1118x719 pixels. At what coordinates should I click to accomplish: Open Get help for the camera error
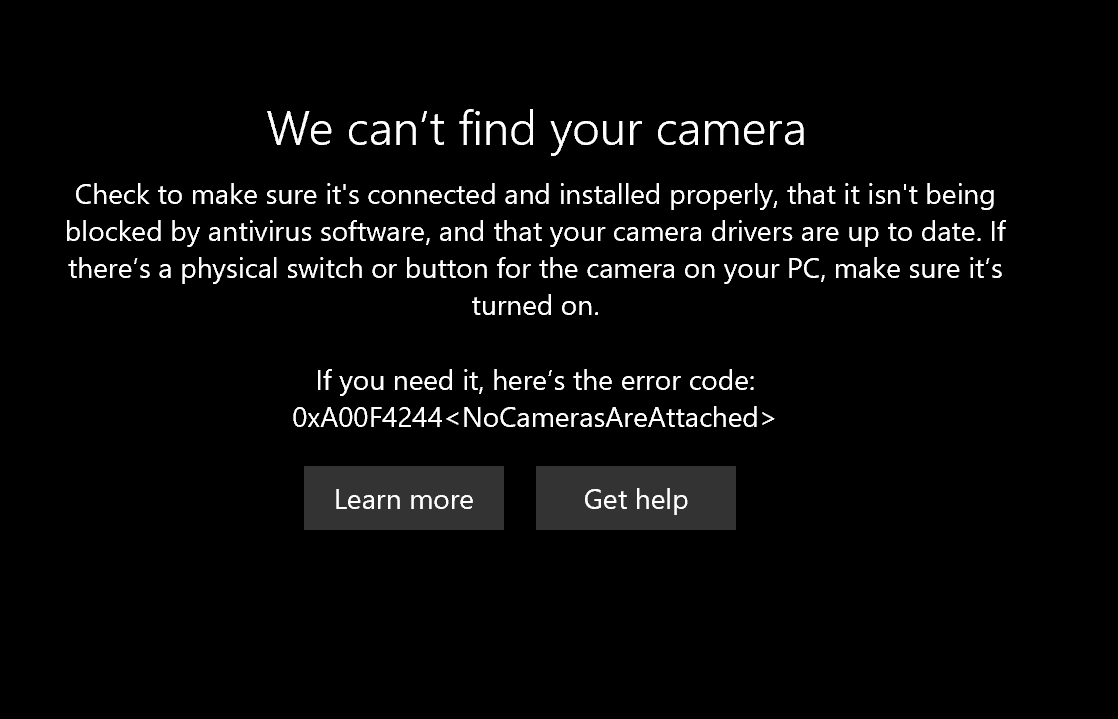click(635, 498)
